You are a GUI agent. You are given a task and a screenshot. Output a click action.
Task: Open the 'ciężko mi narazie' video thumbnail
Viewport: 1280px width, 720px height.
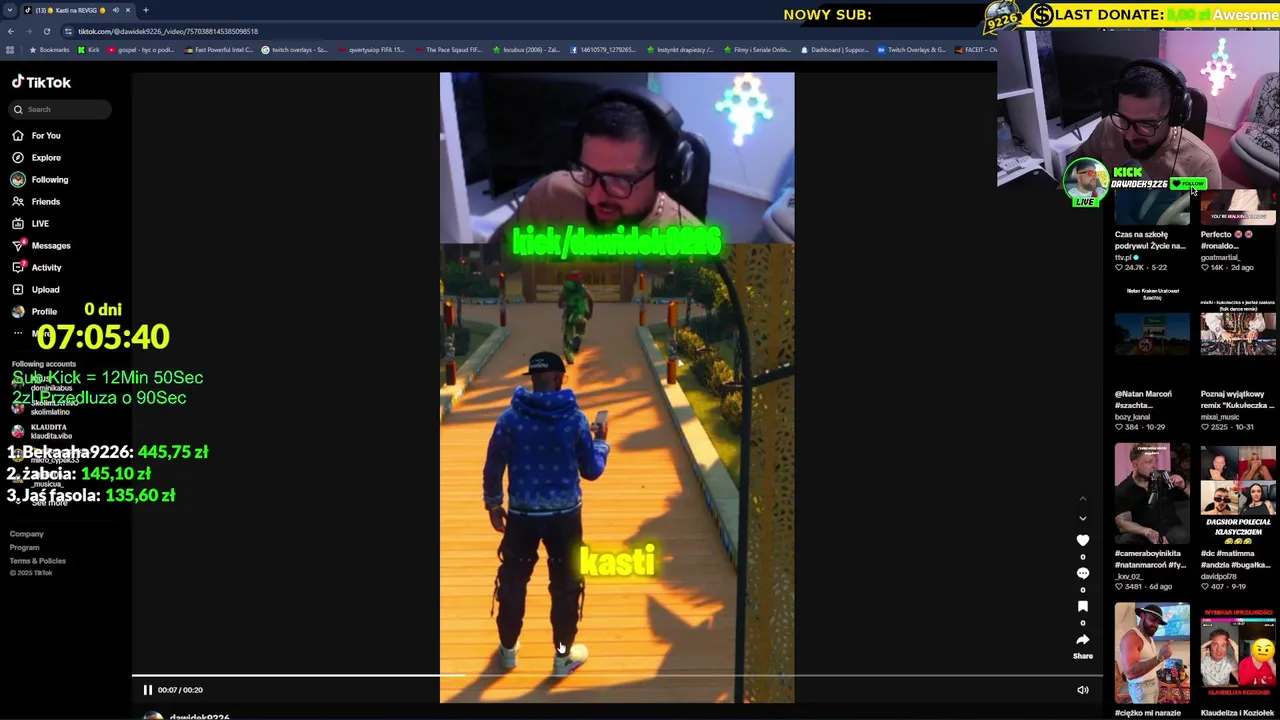[x=1152, y=653]
